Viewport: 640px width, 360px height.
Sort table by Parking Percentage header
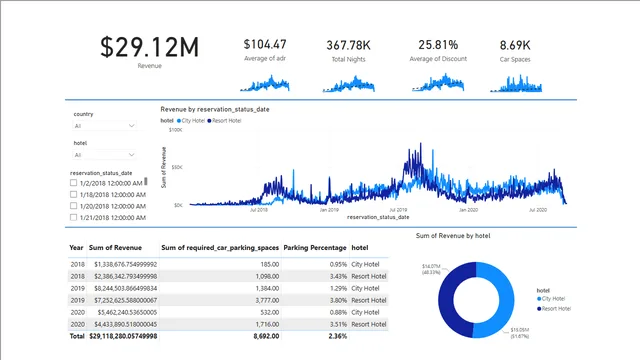pyautogui.click(x=315, y=248)
